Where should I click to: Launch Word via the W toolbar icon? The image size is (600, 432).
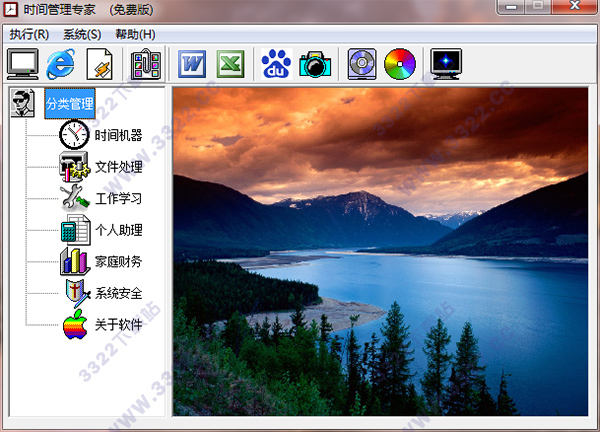tap(192, 64)
